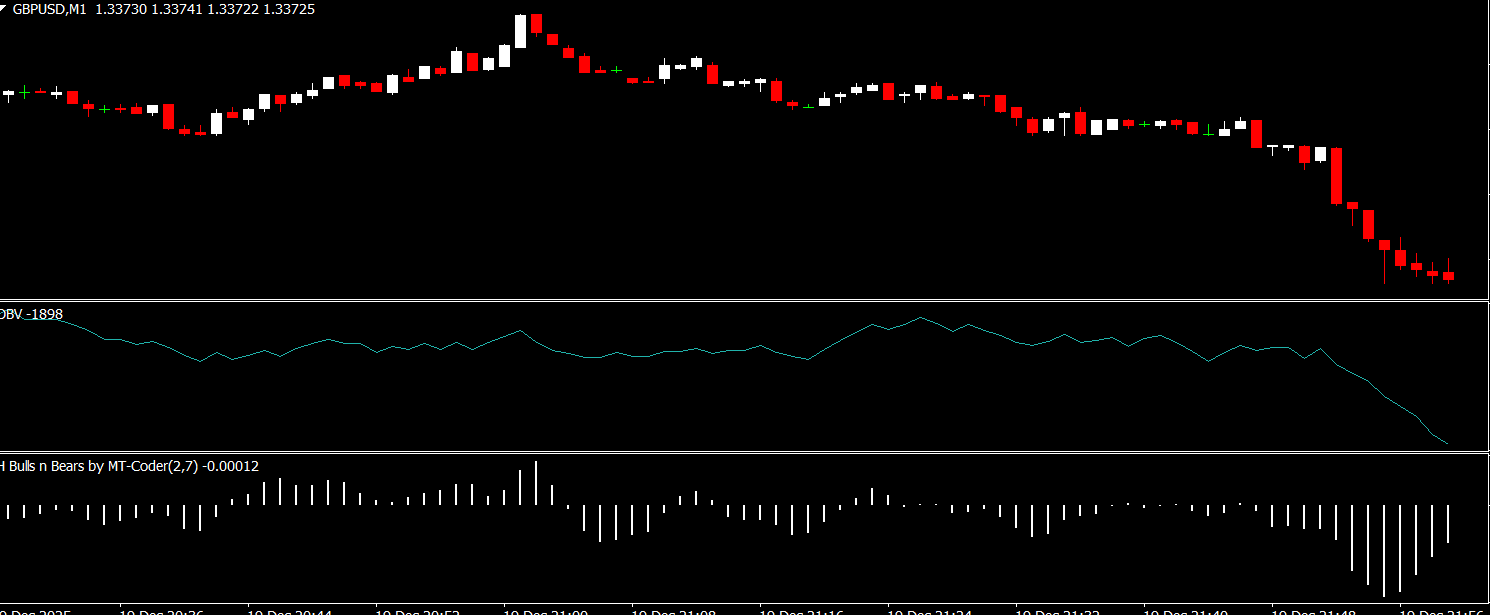Select the last red candle on far right
The height and width of the screenshot is (615, 1490).
tap(1448, 275)
